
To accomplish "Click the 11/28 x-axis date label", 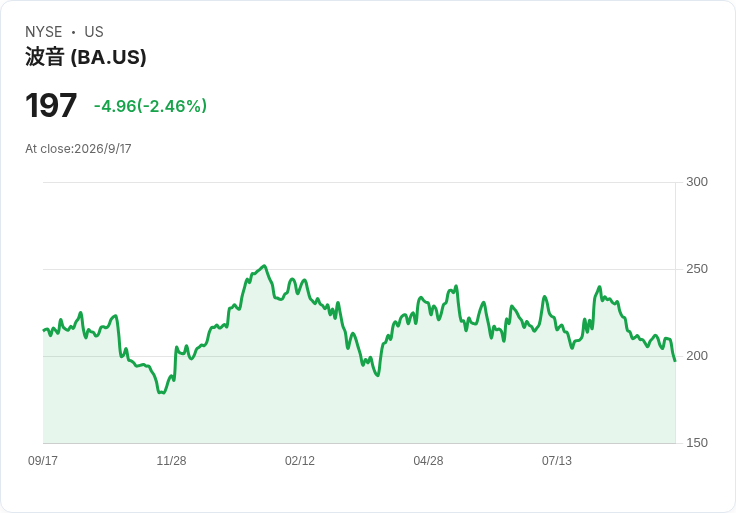I will coord(171,461).
